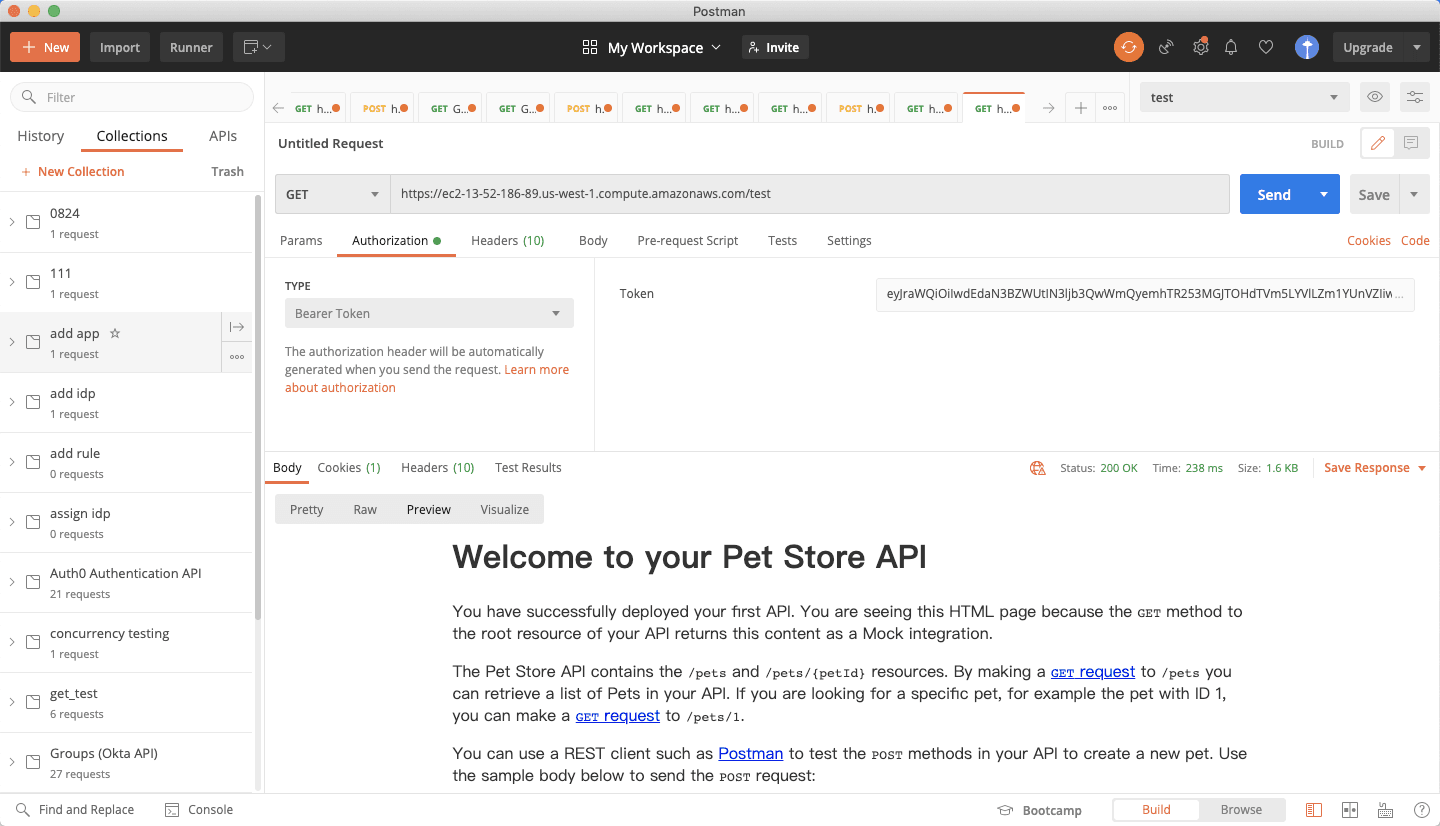Switch to the Headers request tab
This screenshot has height=826, width=1440.
pos(507,240)
